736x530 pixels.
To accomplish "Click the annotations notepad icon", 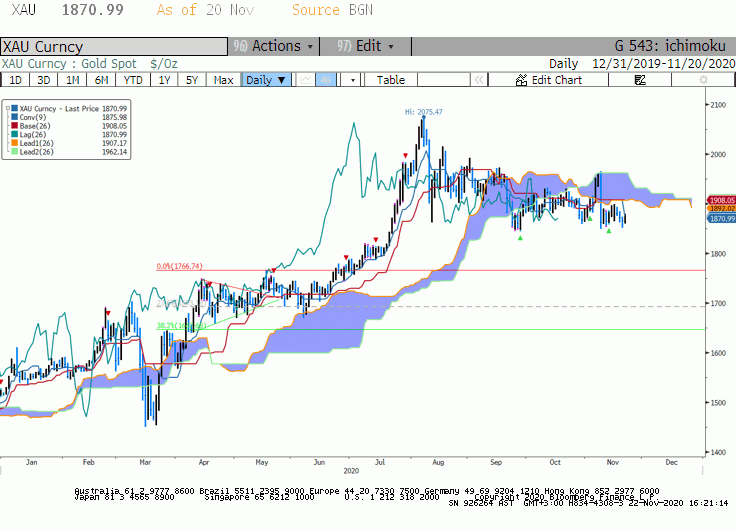I will [640, 80].
